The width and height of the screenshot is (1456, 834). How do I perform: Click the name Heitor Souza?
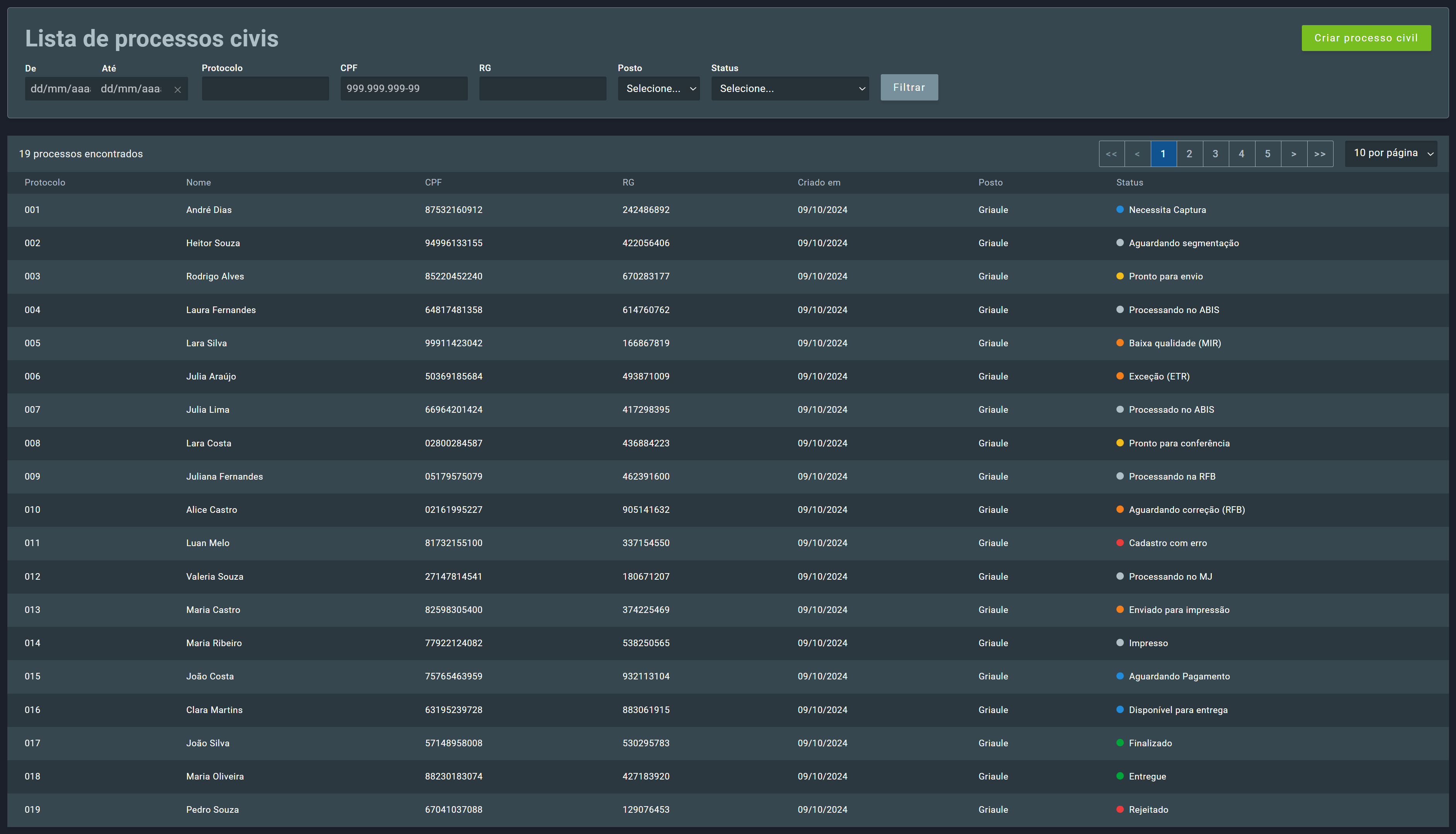(212, 243)
